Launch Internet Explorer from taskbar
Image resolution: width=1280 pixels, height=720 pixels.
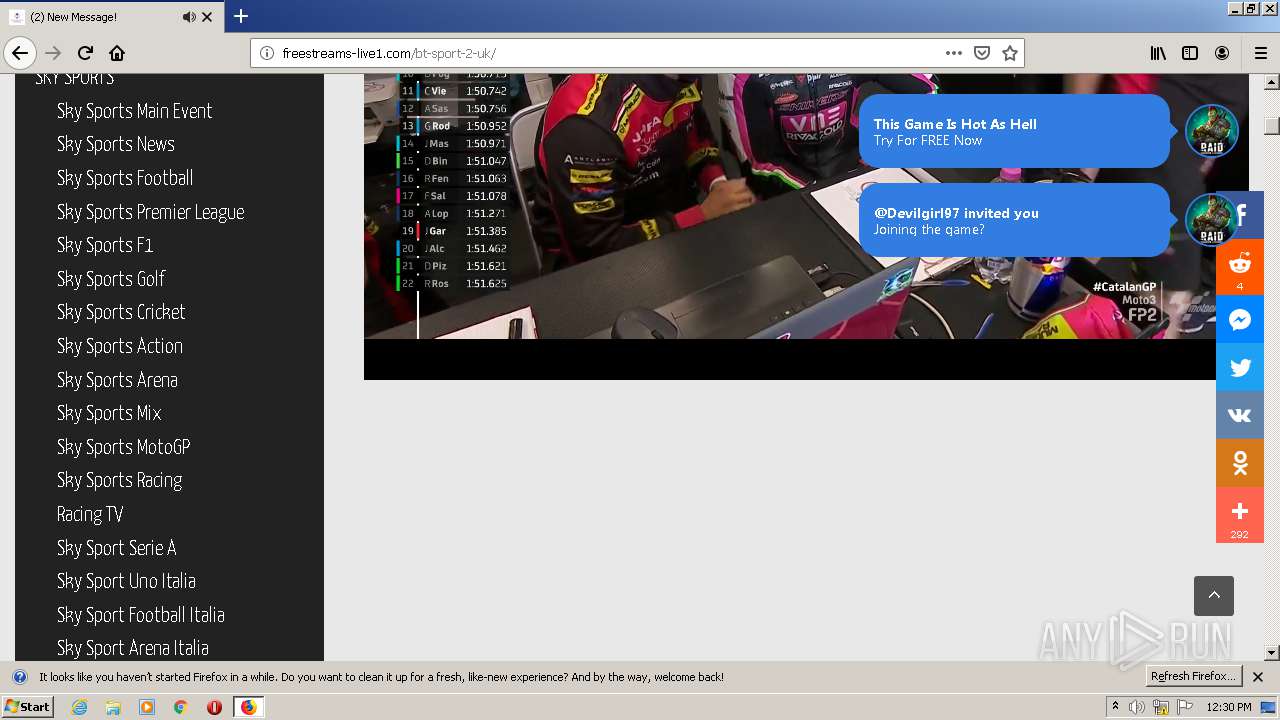coord(80,707)
